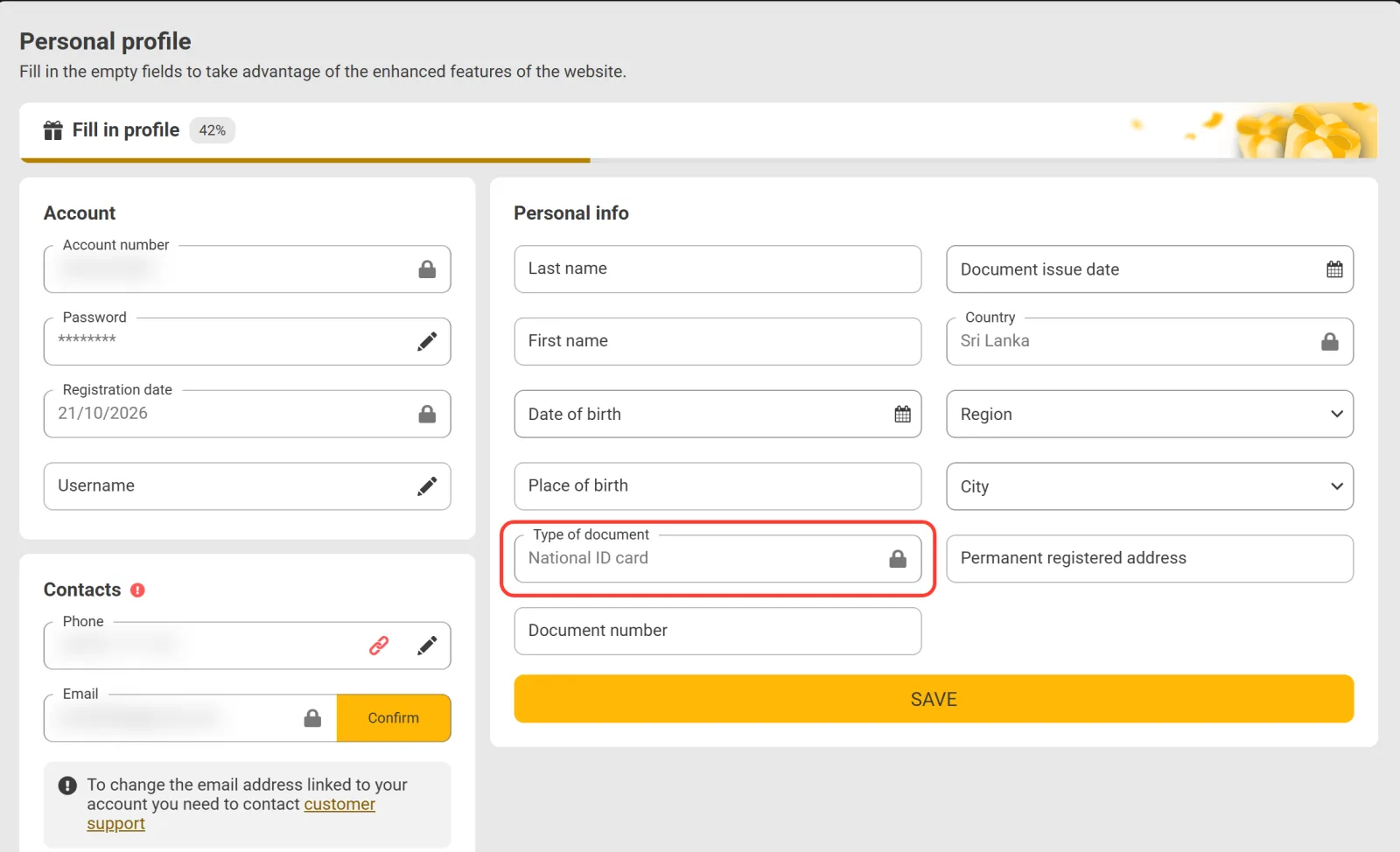Focus the Place of birth field
Viewport: 1400px width, 852px height.
[x=717, y=486]
